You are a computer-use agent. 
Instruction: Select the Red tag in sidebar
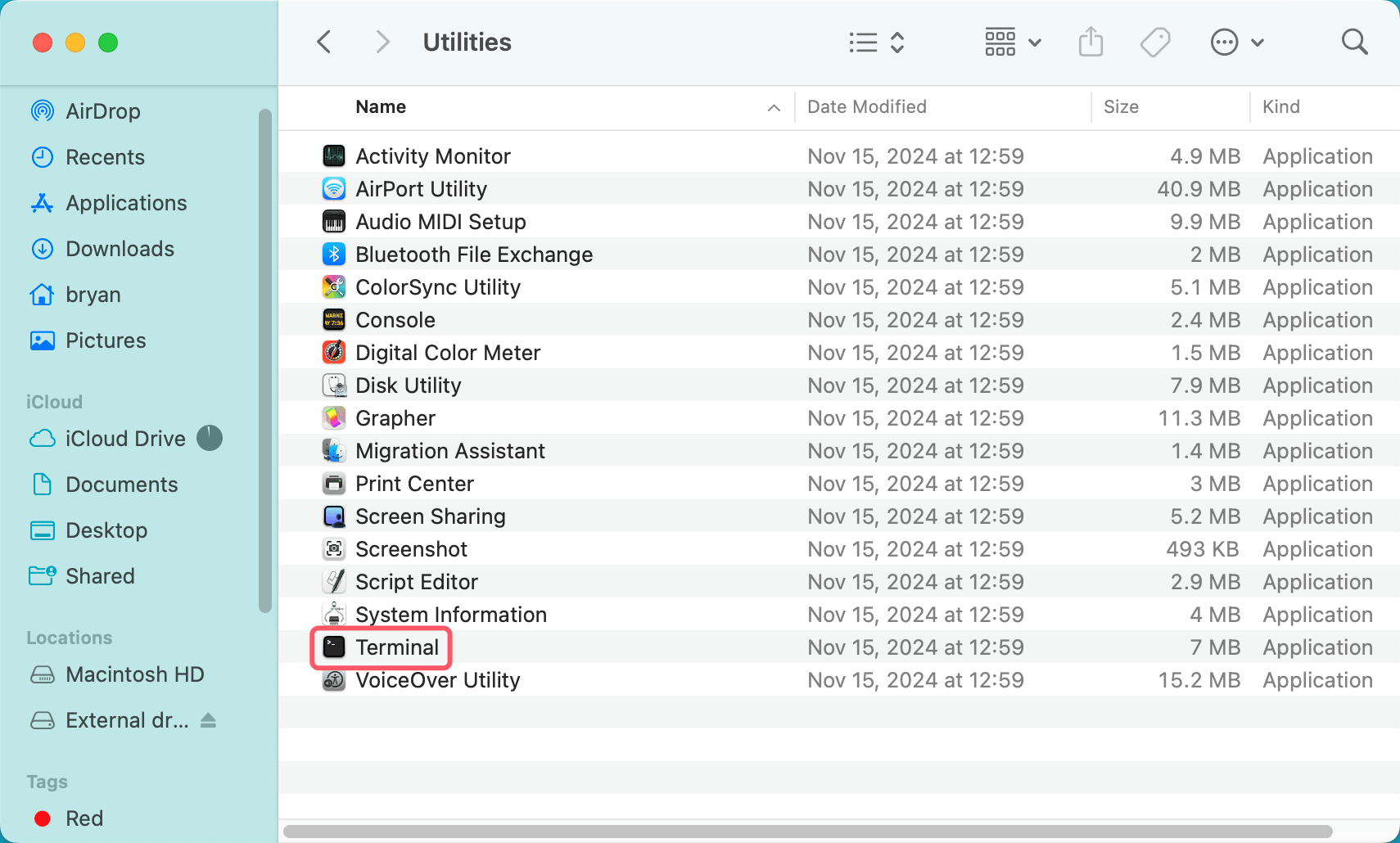coord(84,818)
